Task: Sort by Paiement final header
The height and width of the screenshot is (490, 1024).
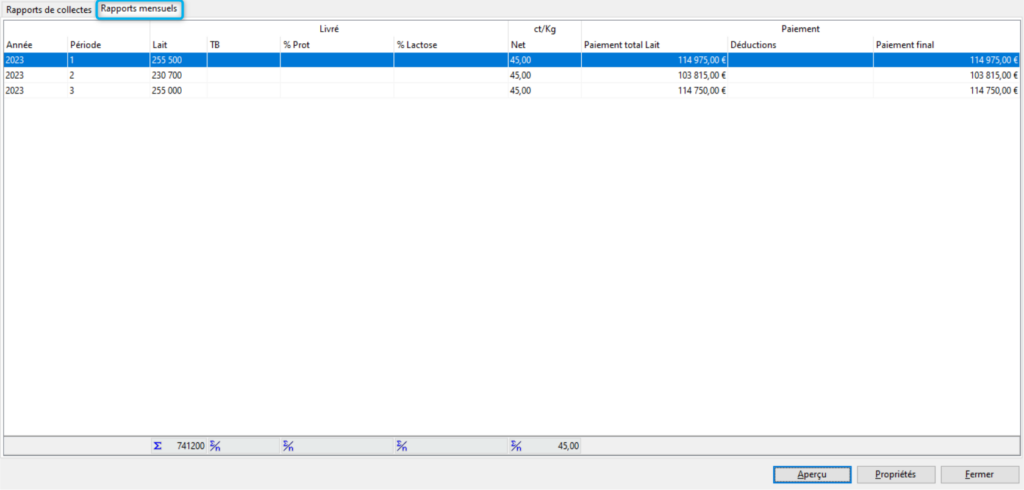Action: pos(946,44)
